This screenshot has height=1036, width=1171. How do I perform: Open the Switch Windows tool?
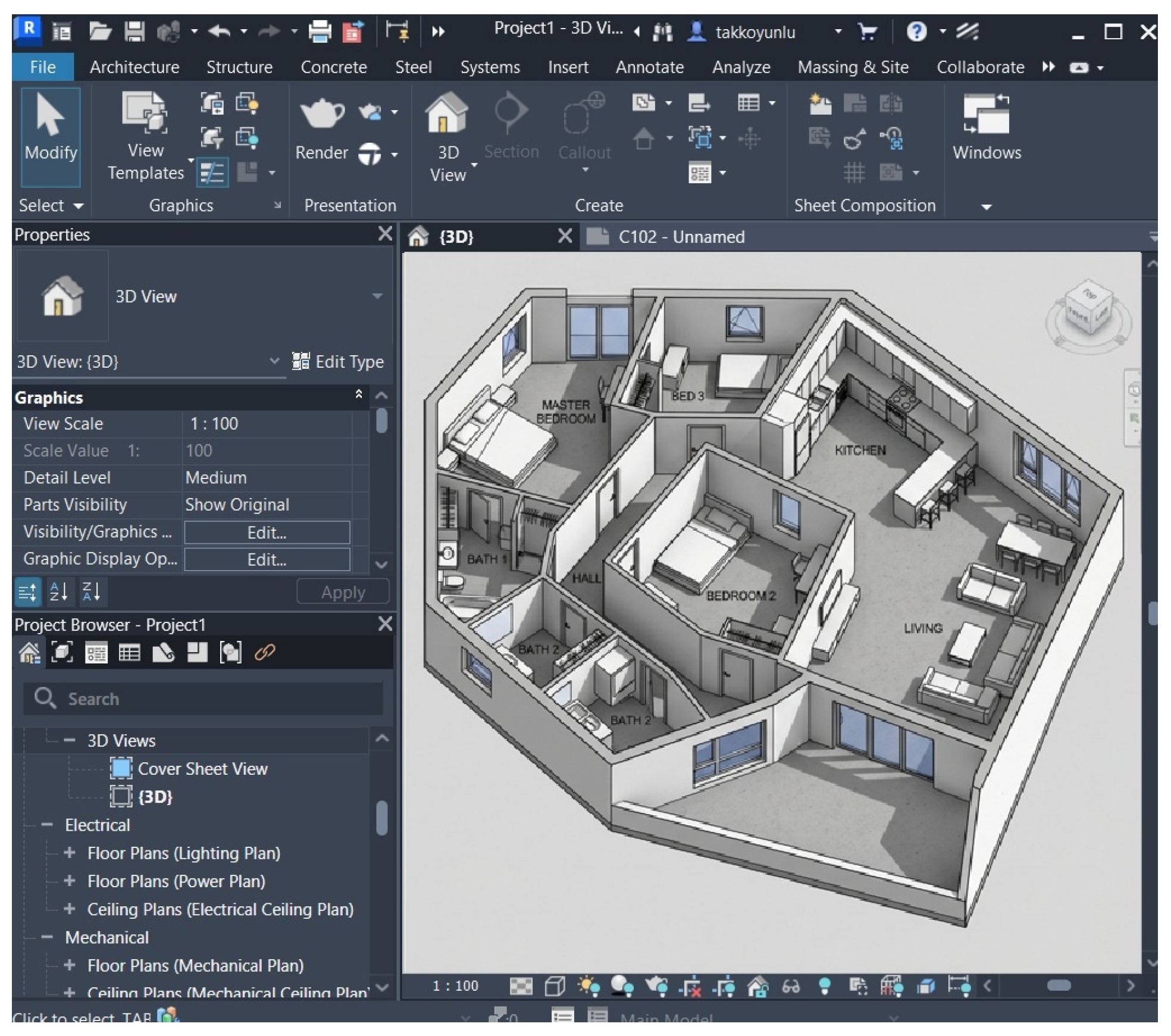click(987, 127)
